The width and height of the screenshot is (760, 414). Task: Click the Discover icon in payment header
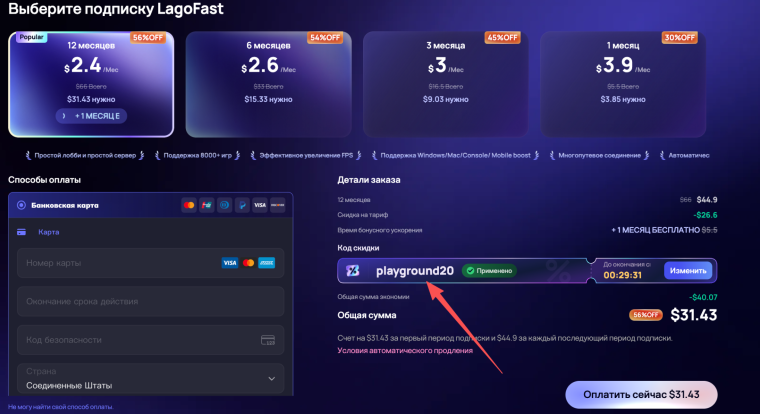pos(278,205)
